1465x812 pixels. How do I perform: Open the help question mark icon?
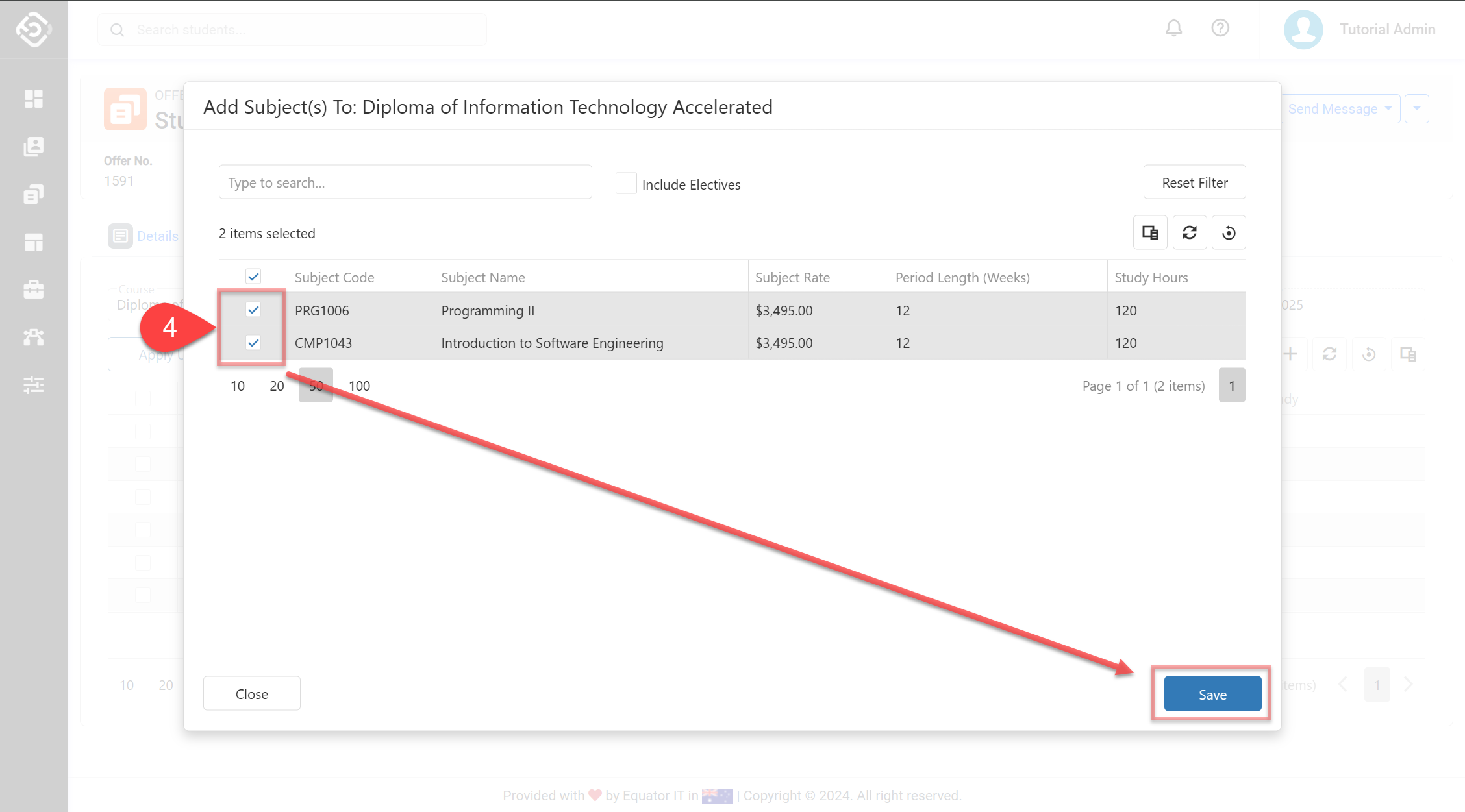tap(1220, 29)
